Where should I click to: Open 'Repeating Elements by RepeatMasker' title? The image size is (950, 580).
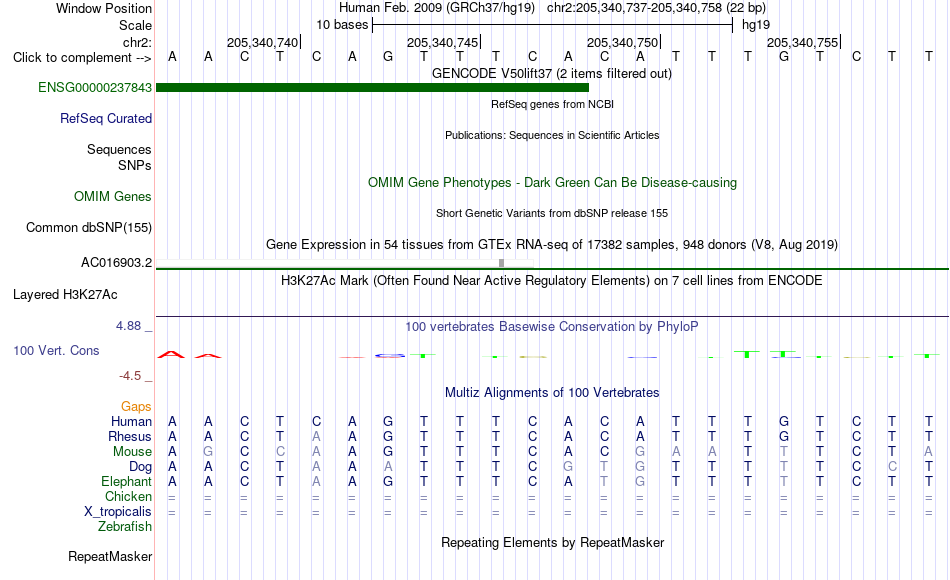coord(552,542)
